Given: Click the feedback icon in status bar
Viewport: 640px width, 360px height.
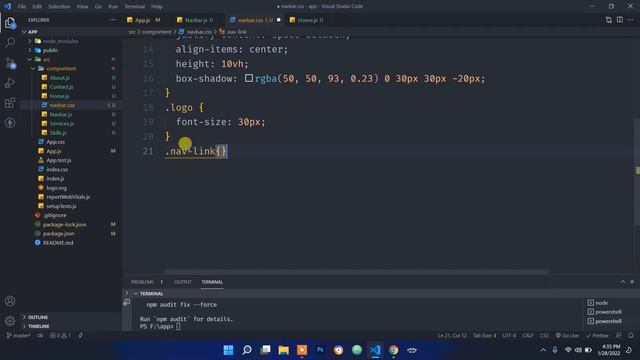Looking at the screenshot, I should click(x=619, y=336).
